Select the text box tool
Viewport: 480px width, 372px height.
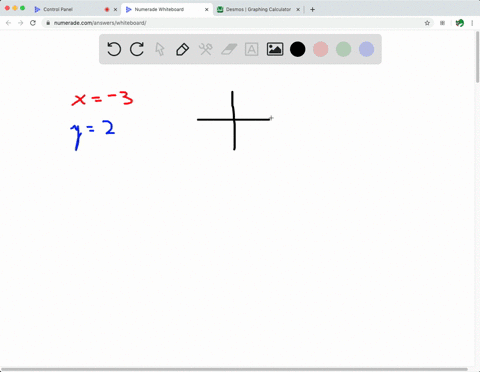point(252,49)
